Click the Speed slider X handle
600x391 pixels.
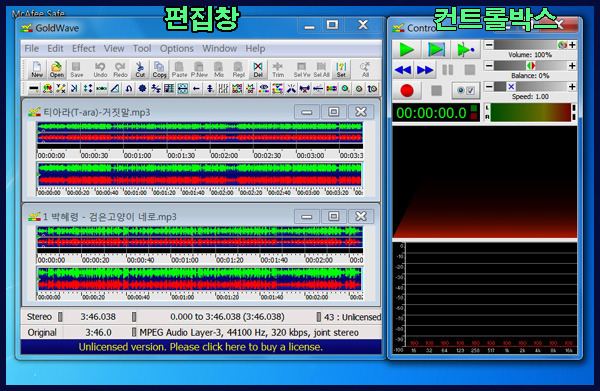coord(511,86)
